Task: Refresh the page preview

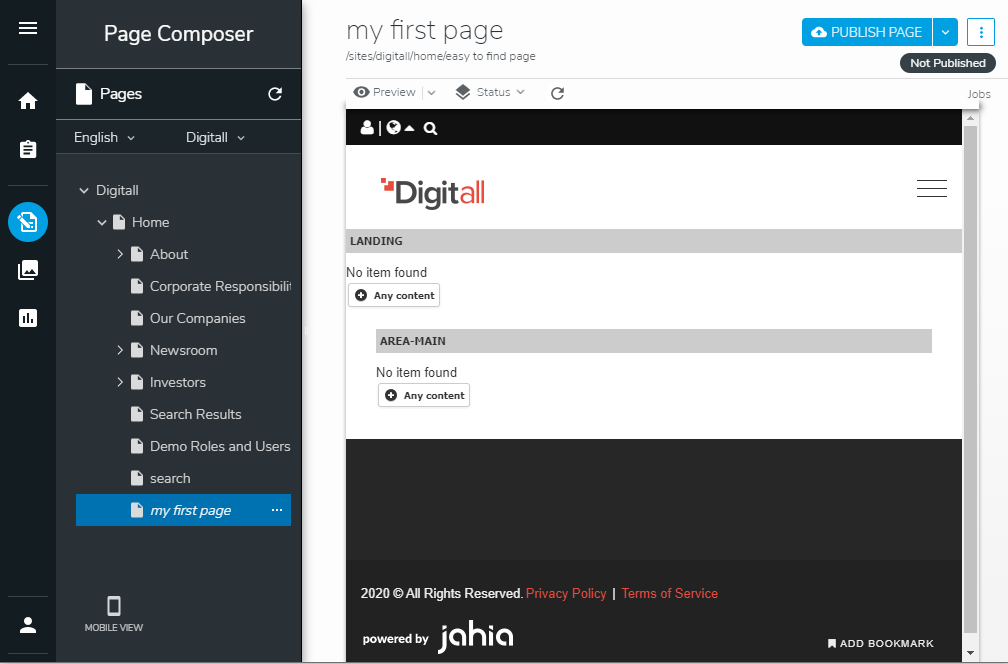Action: (x=558, y=93)
